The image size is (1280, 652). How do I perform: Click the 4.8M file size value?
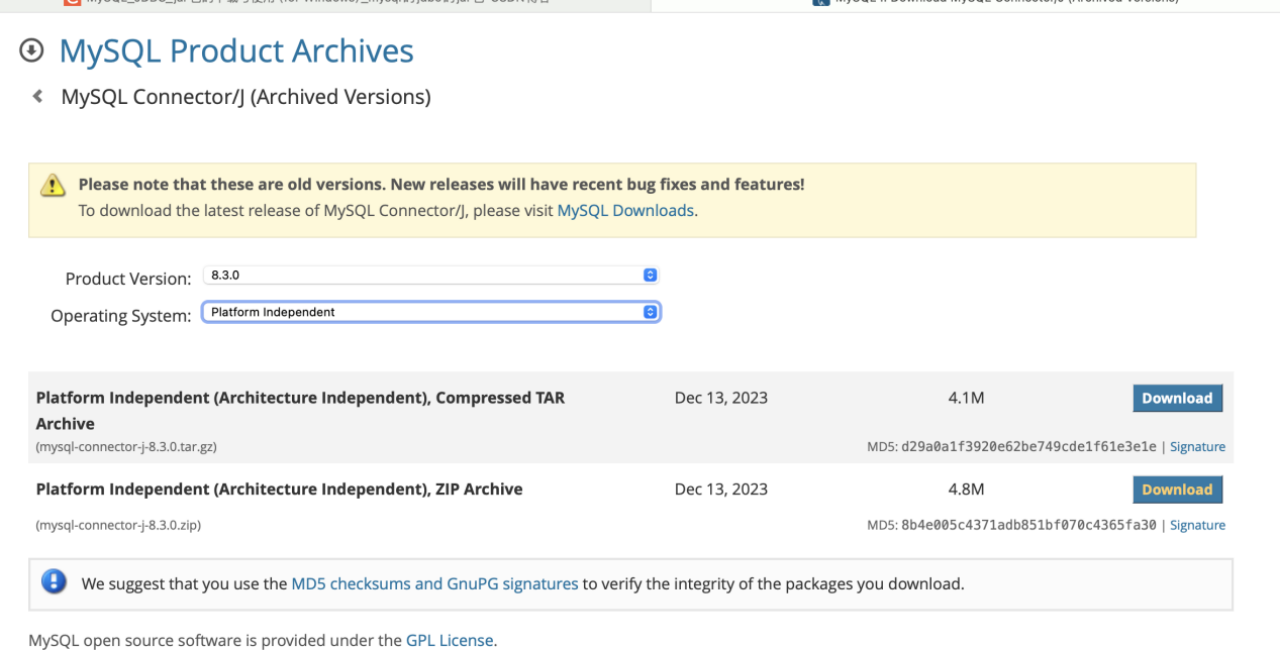pyautogui.click(x=966, y=490)
